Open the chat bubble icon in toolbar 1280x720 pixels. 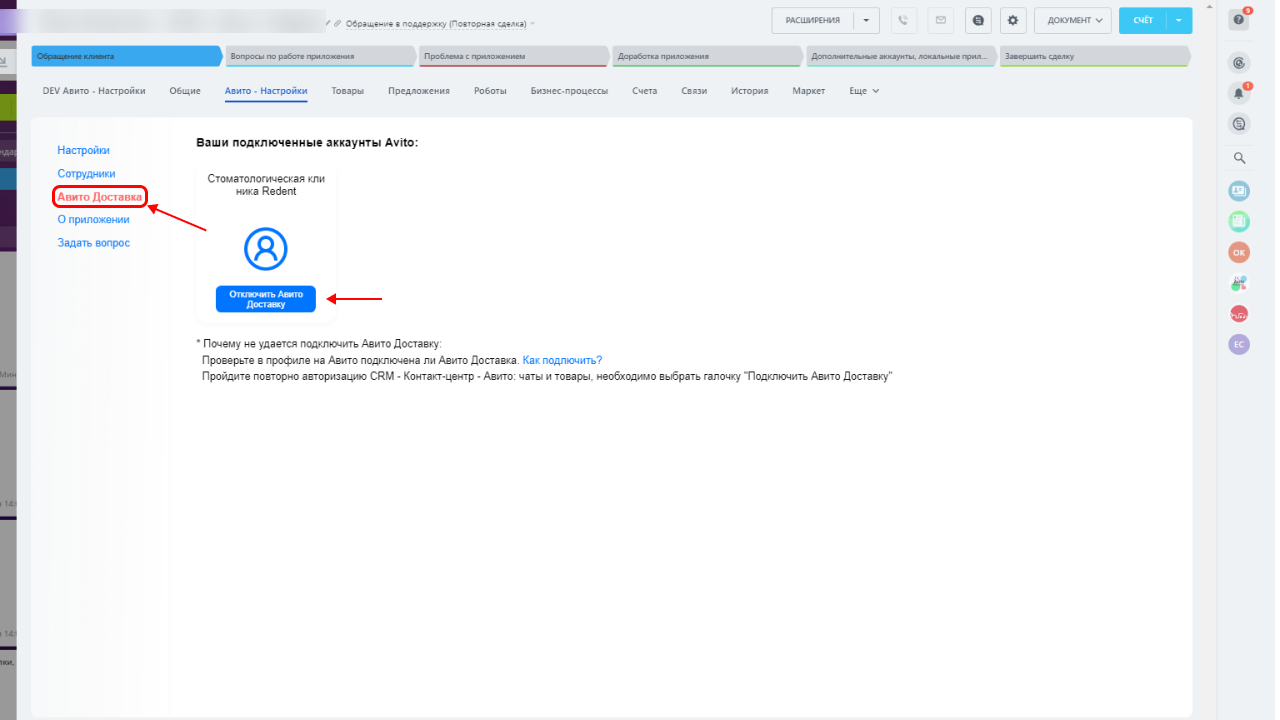coord(978,20)
